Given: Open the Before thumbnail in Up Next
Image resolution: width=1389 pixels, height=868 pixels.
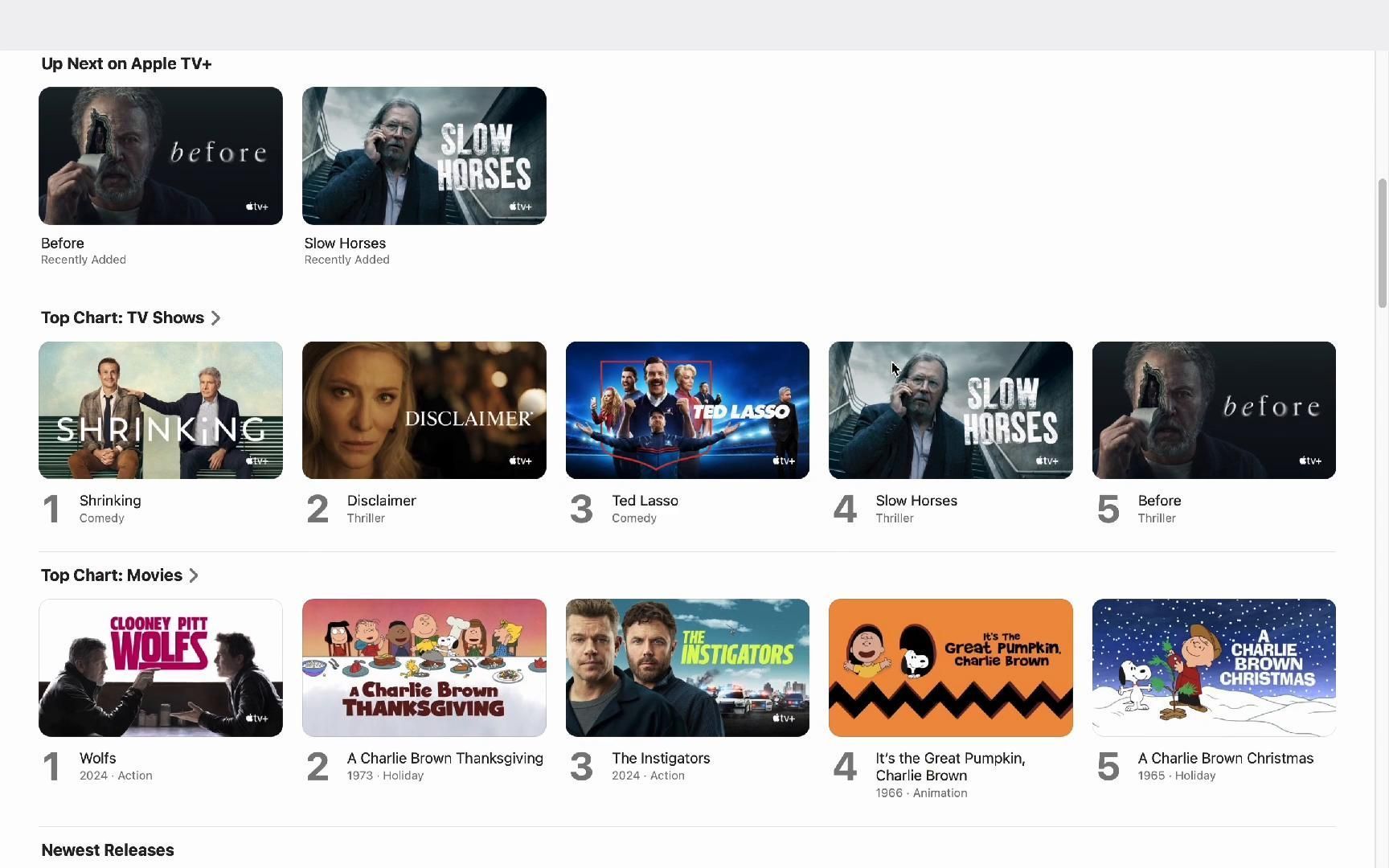Looking at the screenshot, I should [161, 156].
